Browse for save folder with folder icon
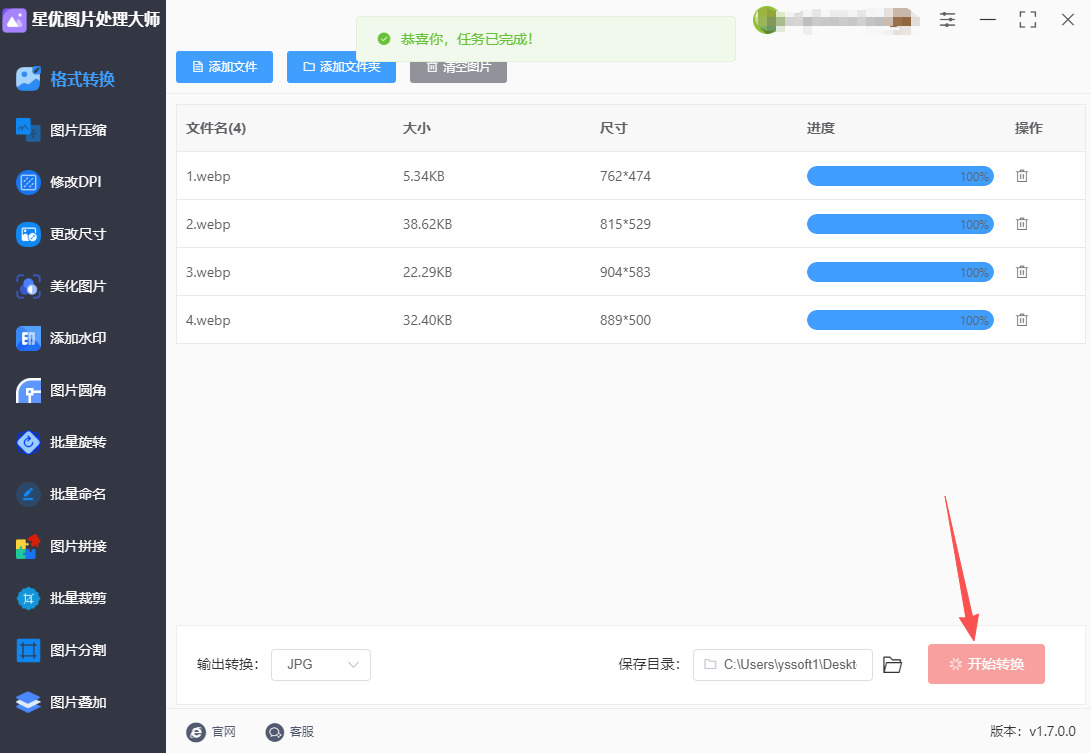Screen dimensions: 1091x753 [x=892, y=665]
